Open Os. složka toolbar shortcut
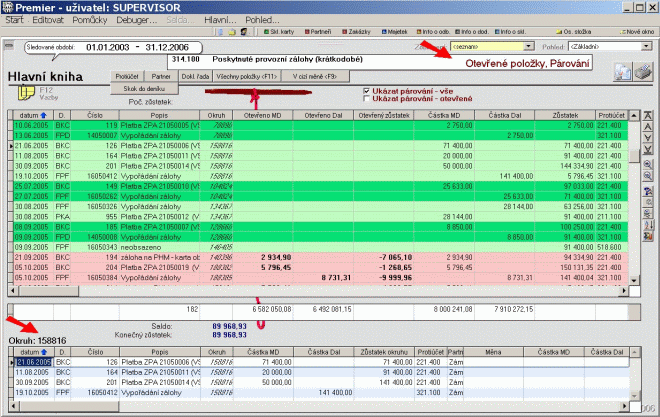Image resolution: width=660 pixels, height=417 pixels. [573, 32]
